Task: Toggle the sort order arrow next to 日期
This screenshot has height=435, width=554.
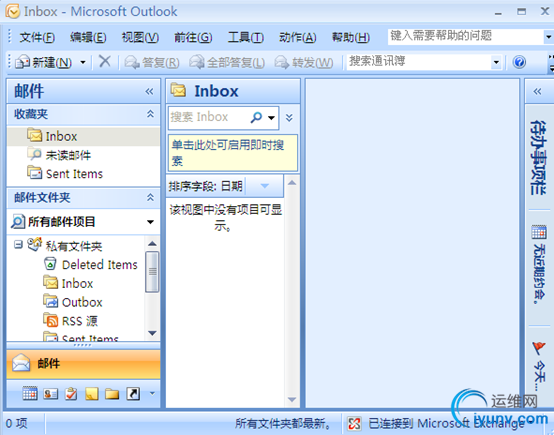Action: (x=265, y=186)
